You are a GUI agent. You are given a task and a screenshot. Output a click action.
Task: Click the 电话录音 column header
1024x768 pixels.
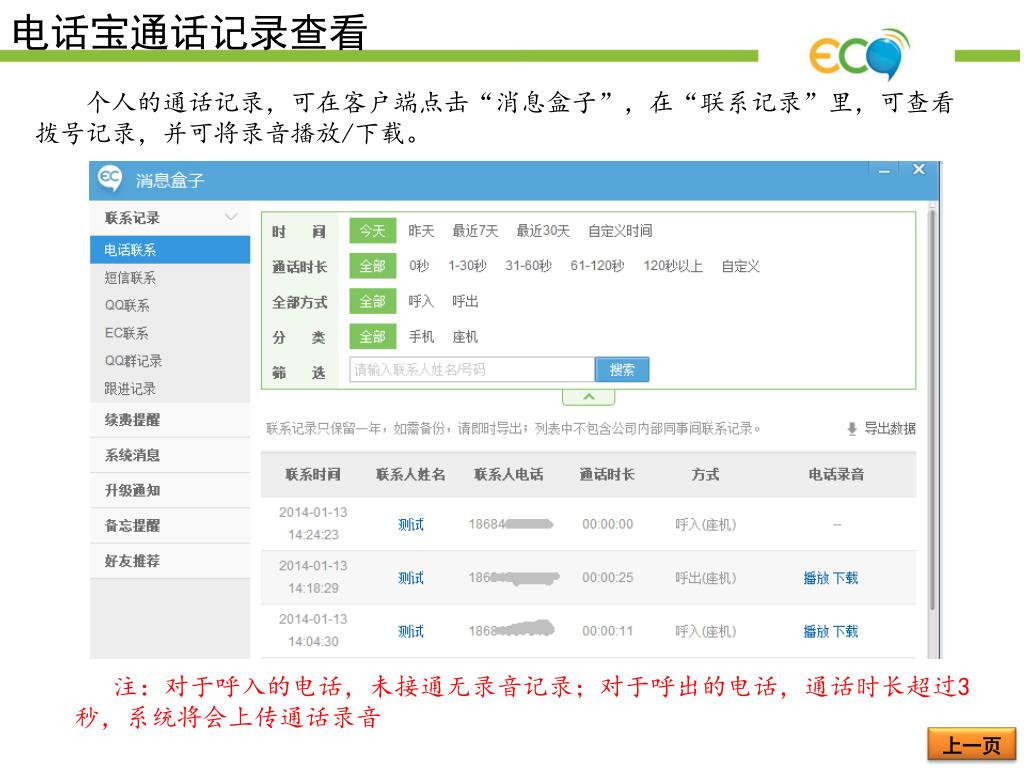[x=837, y=475]
